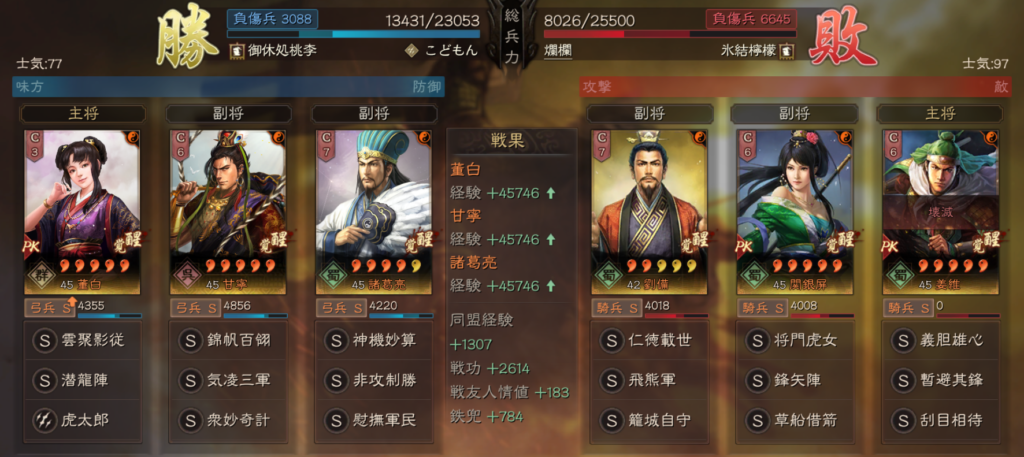1024x457 pixels.
Task: Open 姜維 general portrait card
Action: (x=941, y=212)
